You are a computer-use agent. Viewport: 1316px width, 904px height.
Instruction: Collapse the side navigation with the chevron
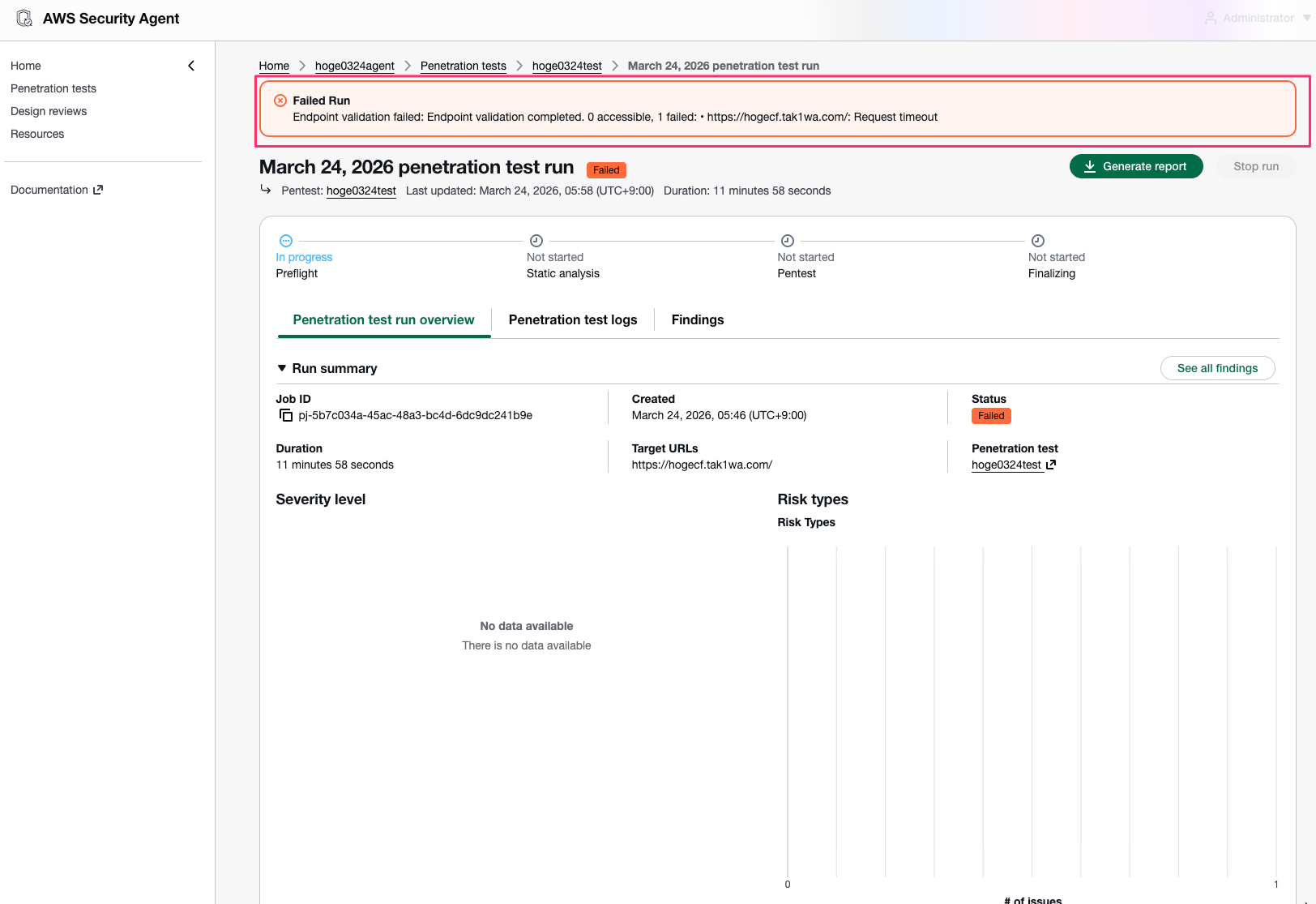(x=191, y=66)
